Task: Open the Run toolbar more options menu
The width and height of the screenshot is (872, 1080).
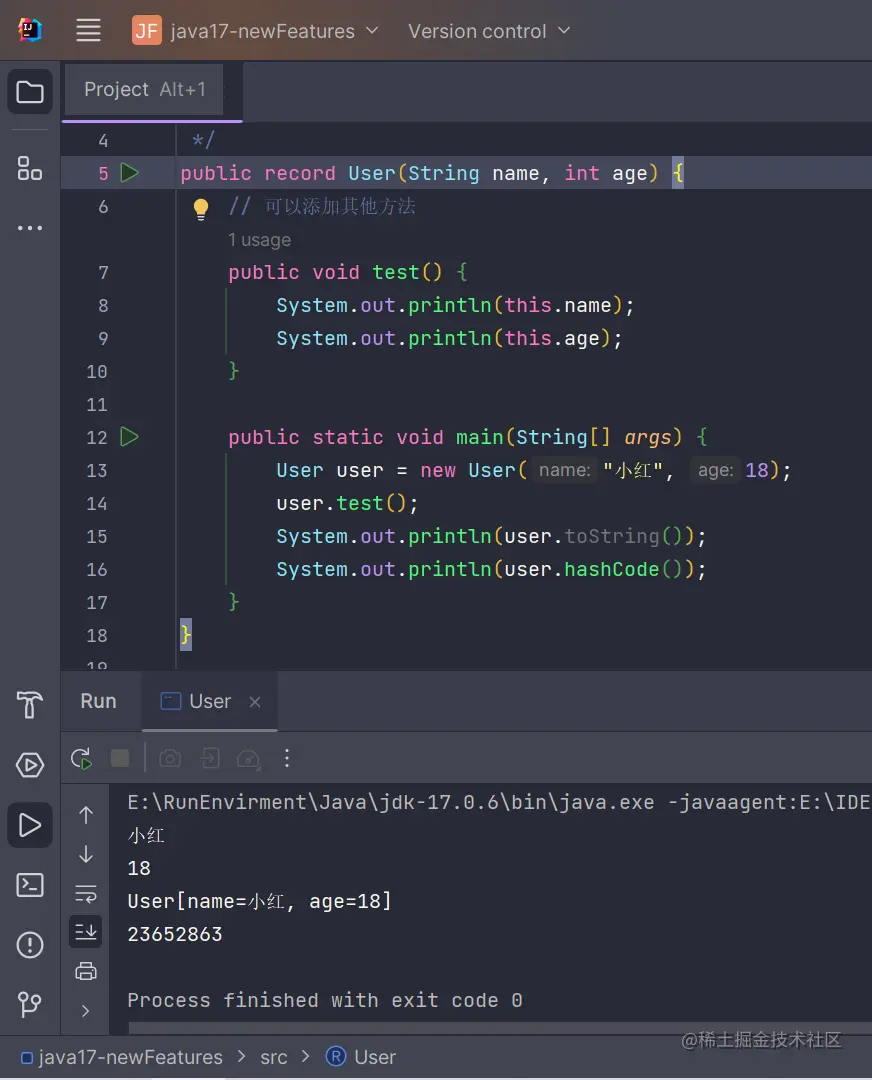Action: click(x=287, y=758)
